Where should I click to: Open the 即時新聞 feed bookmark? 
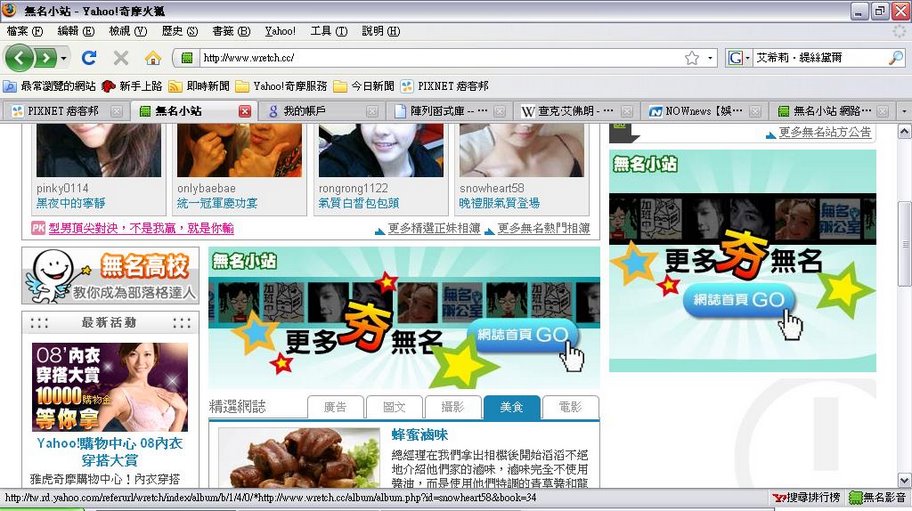tap(199, 86)
